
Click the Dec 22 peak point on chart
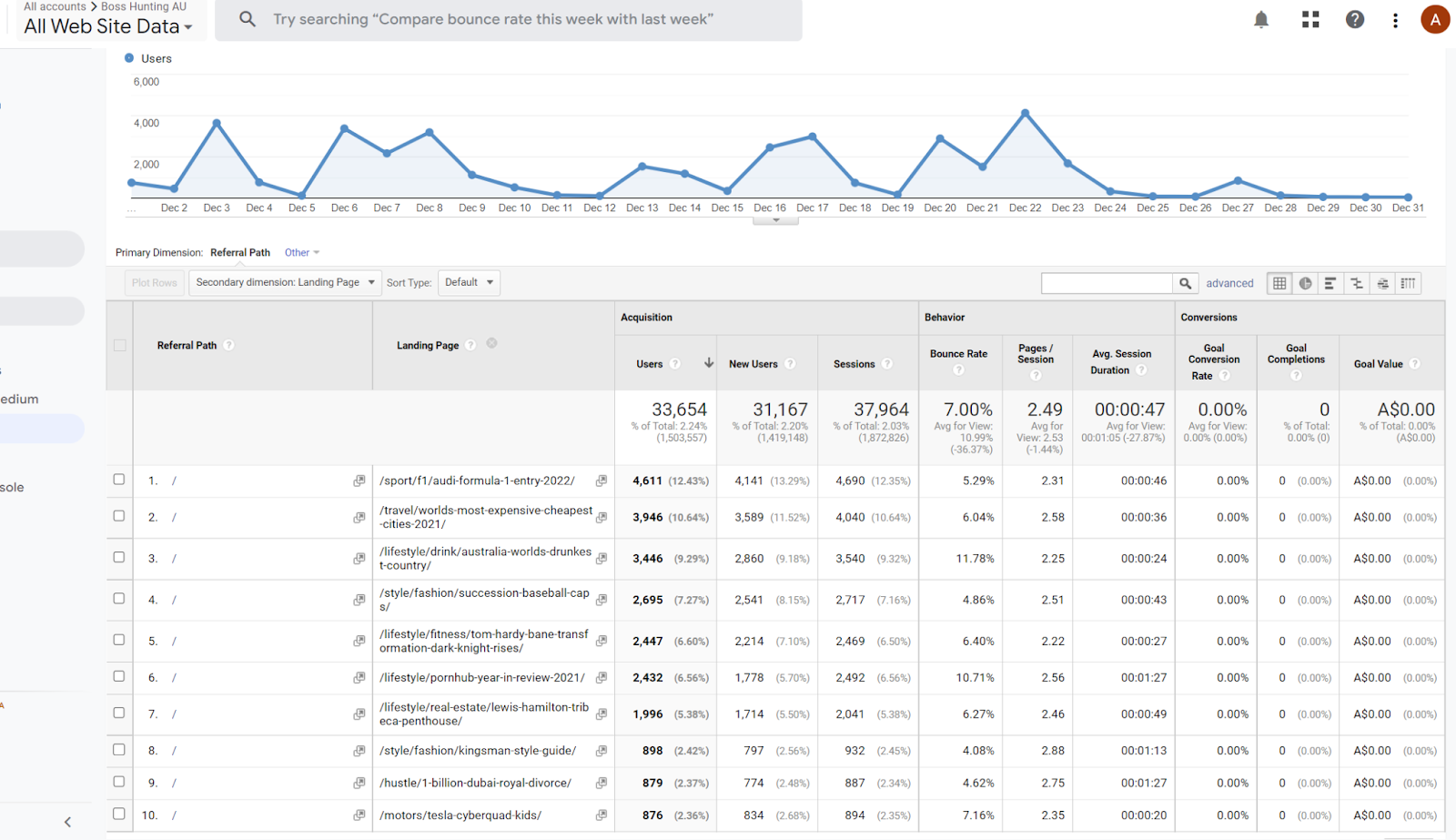coord(1026,113)
